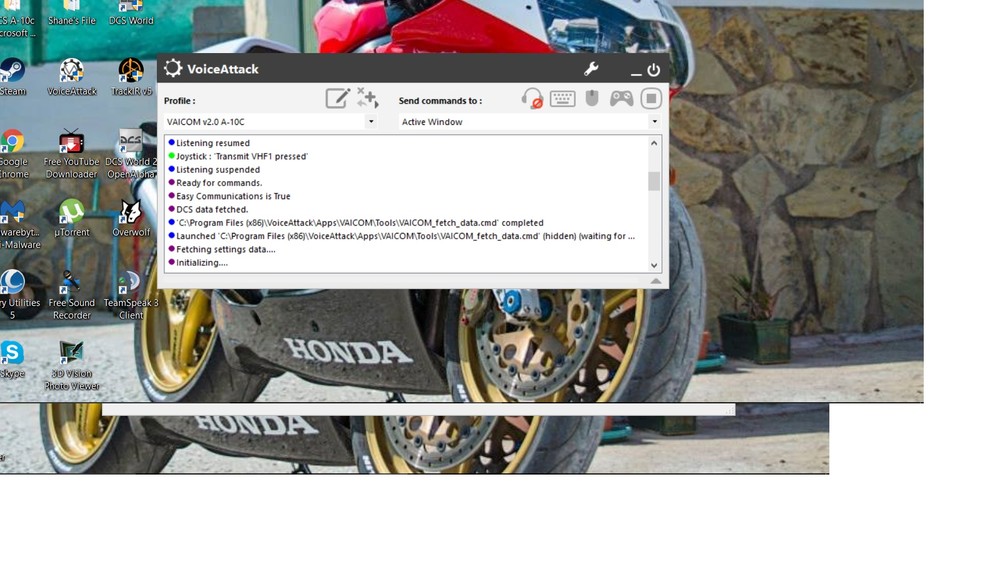Click the TrackIR v5 desktop icon

coord(131,77)
